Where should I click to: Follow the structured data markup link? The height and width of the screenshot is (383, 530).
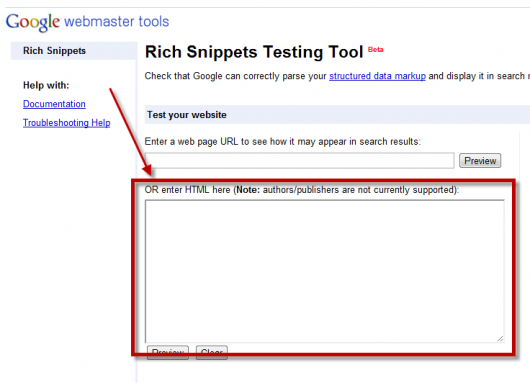377,76
